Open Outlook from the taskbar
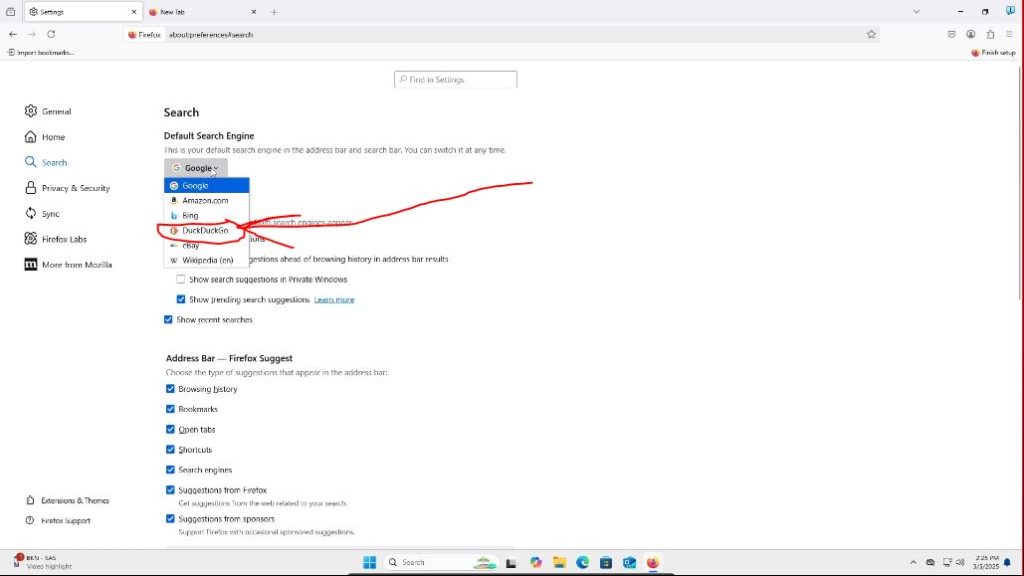 (630, 562)
